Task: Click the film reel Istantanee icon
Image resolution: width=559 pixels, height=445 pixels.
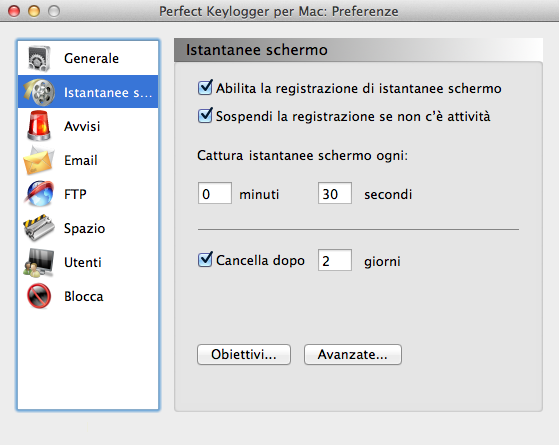Action: pyautogui.click(x=39, y=92)
